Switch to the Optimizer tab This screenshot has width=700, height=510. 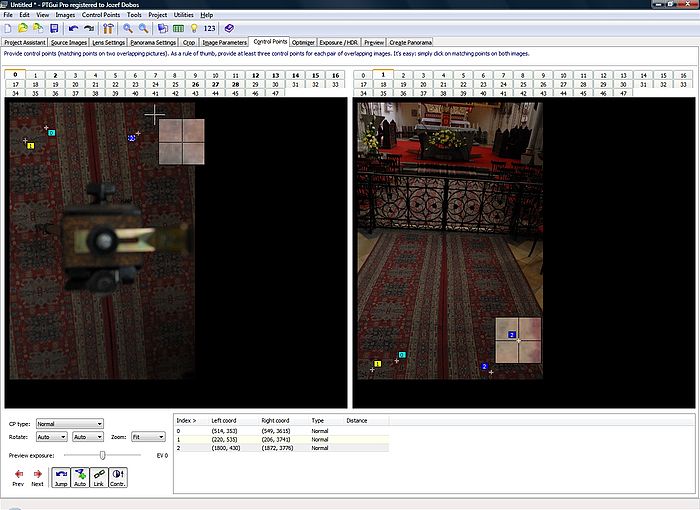(x=304, y=42)
